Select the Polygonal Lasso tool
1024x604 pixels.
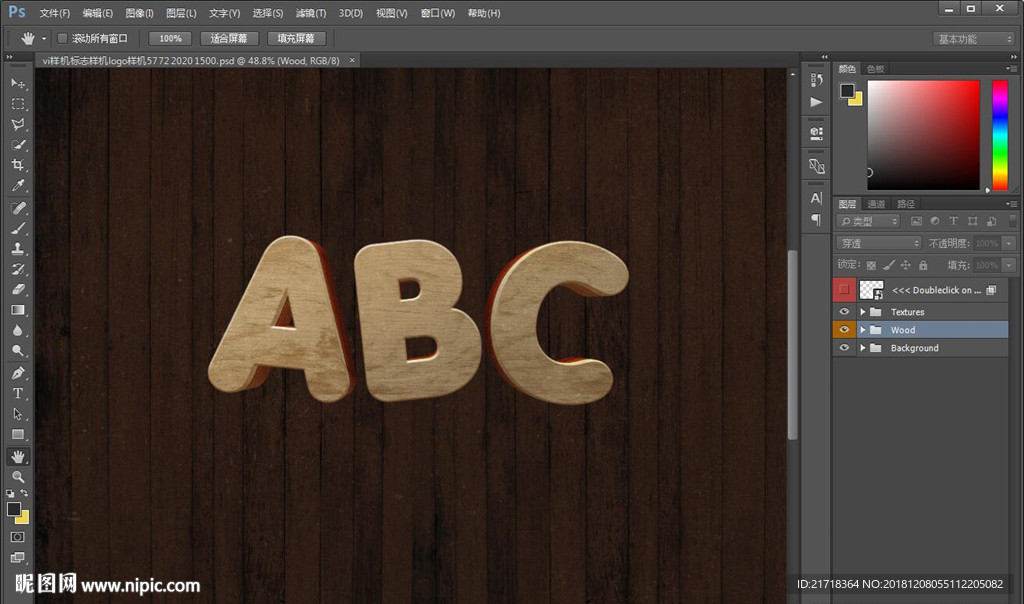pyautogui.click(x=18, y=124)
